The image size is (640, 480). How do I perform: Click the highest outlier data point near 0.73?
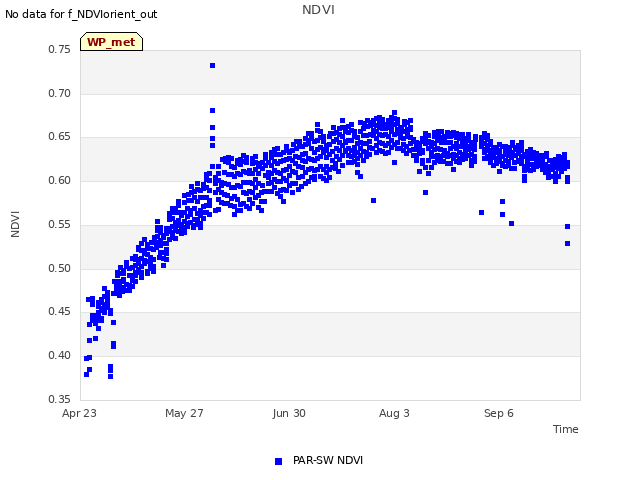click(x=212, y=65)
